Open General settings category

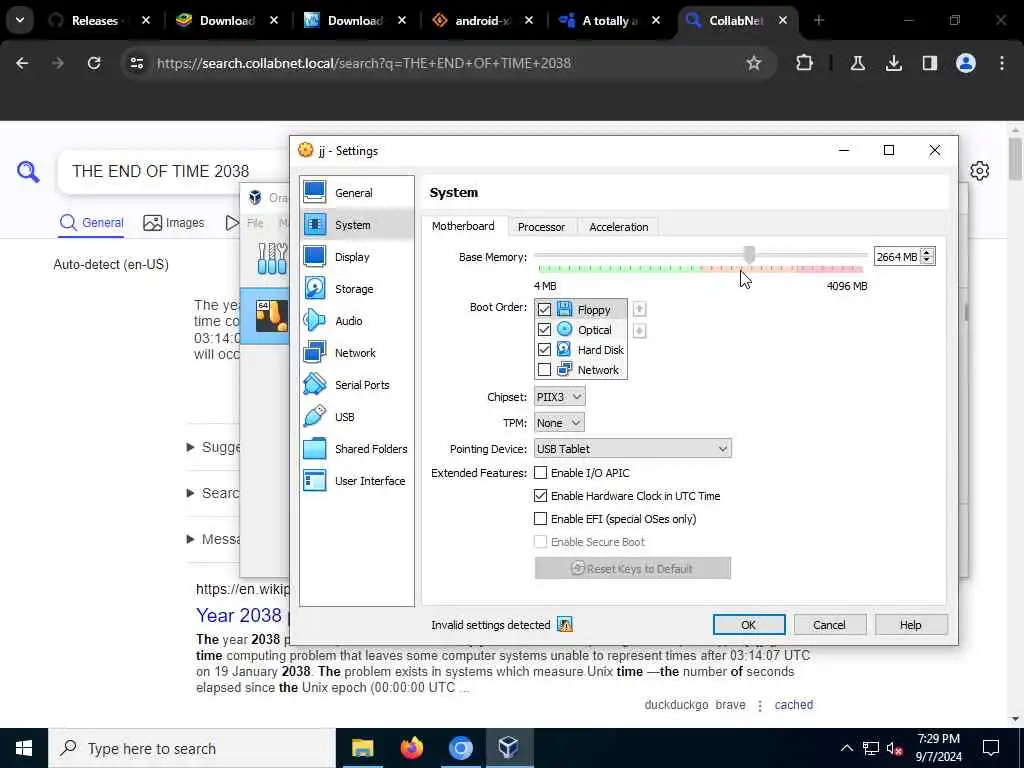pos(357,193)
